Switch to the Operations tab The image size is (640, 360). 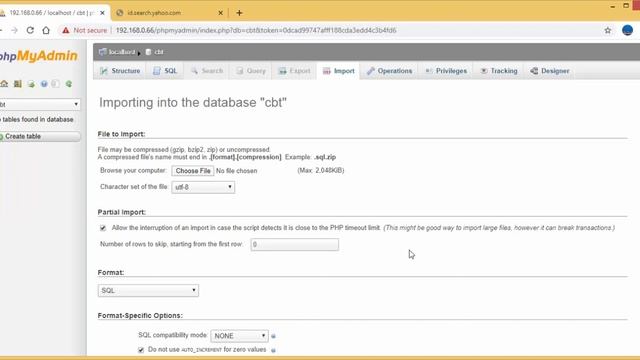389,71
